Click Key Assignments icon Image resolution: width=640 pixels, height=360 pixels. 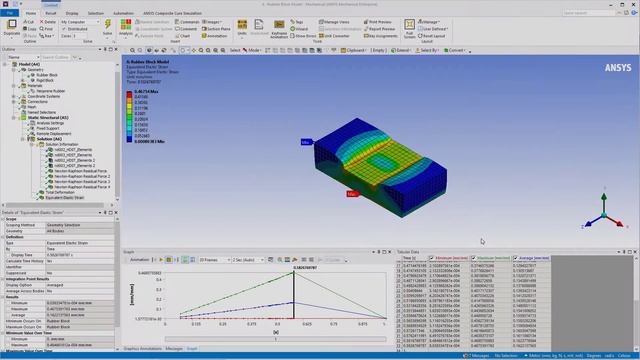point(380,36)
